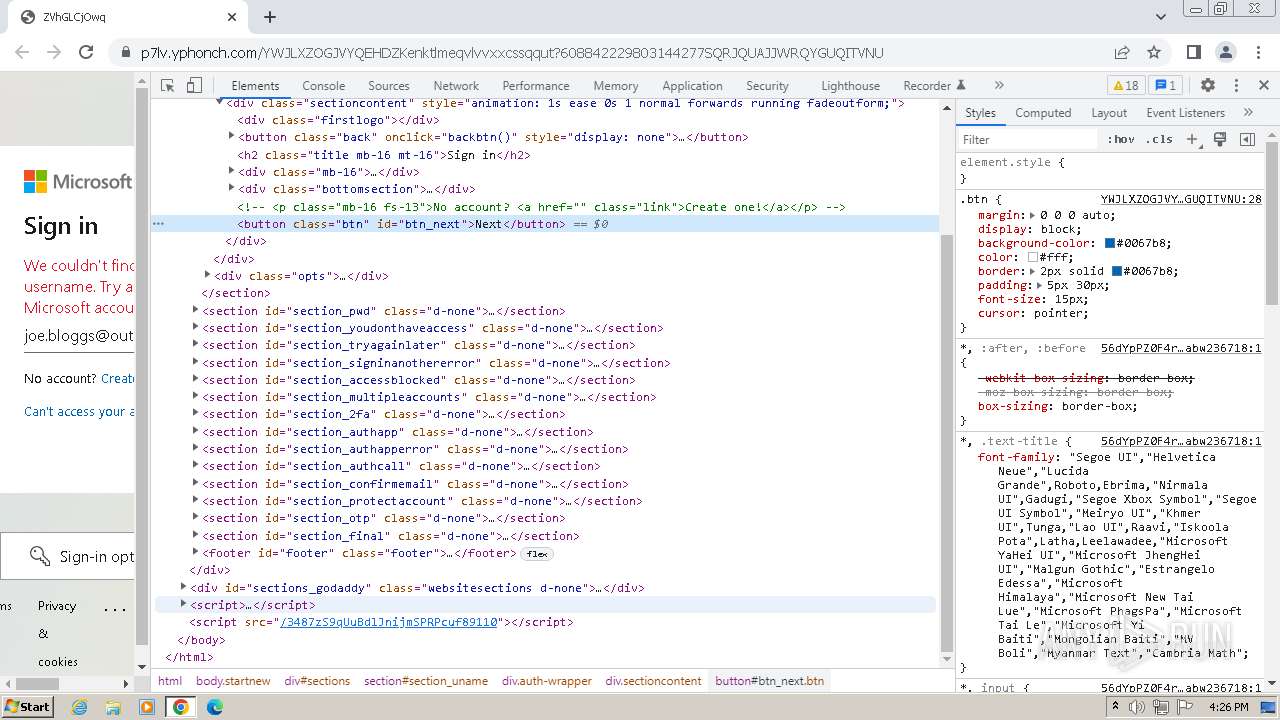Viewport: 1280px width, 720px height.
Task: Click the Sign-in options button on page
Action: tap(67, 556)
